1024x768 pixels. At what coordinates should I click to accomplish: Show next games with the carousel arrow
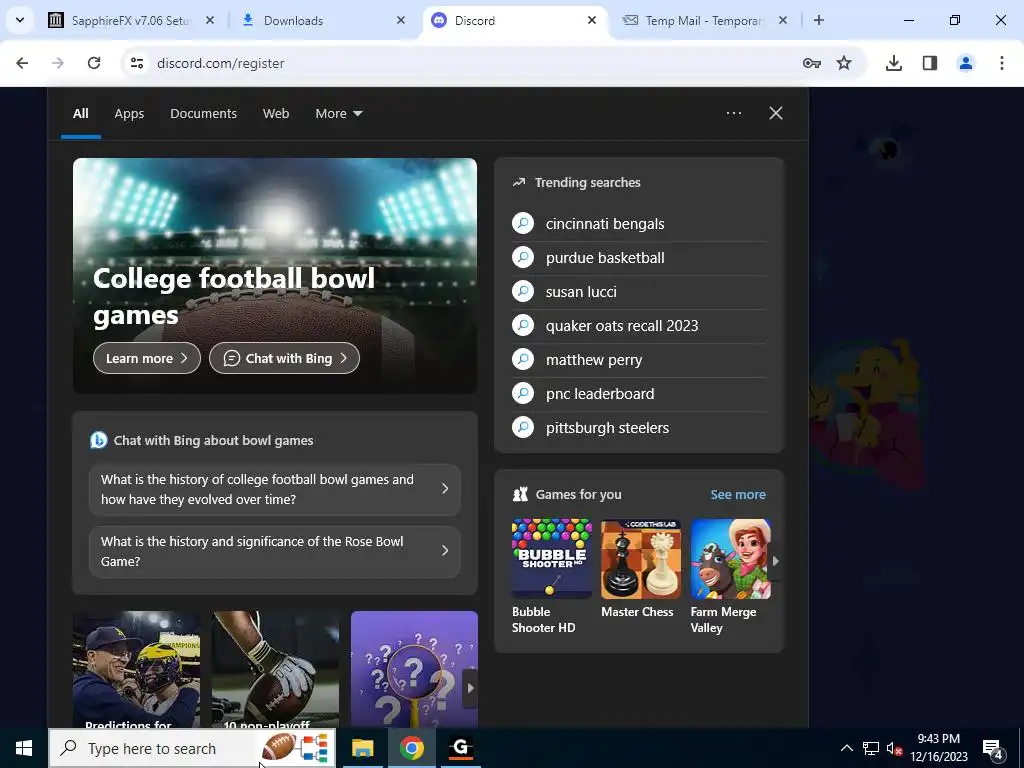pos(776,560)
